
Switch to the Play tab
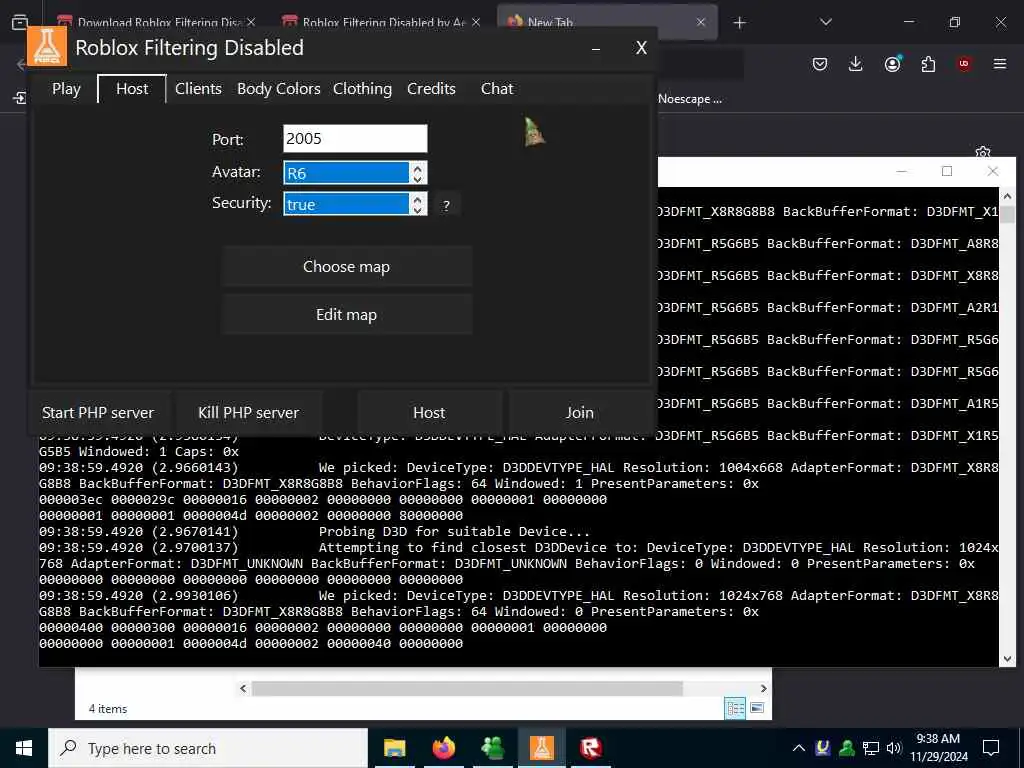point(66,89)
